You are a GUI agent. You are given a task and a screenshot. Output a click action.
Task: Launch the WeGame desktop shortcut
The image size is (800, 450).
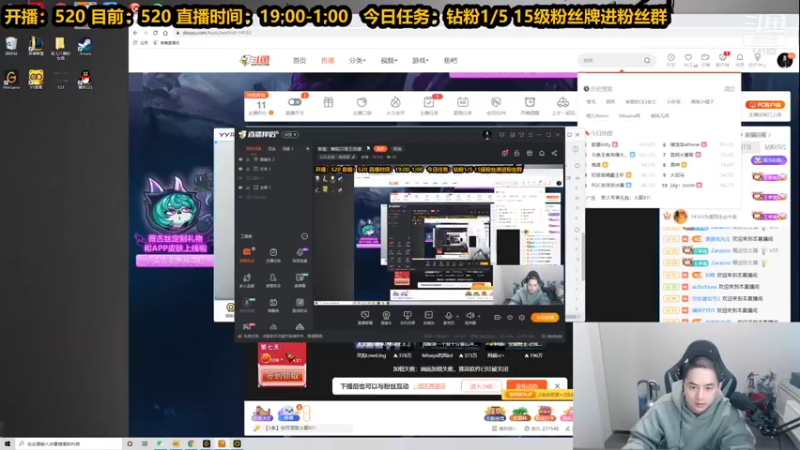(x=11, y=79)
